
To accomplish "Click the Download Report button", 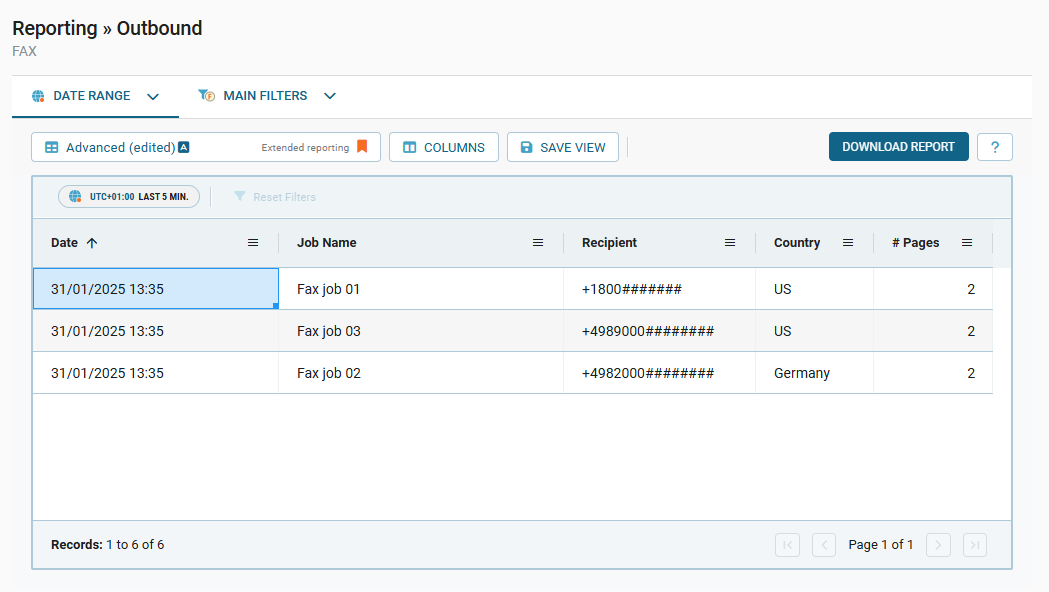I will coord(898,146).
